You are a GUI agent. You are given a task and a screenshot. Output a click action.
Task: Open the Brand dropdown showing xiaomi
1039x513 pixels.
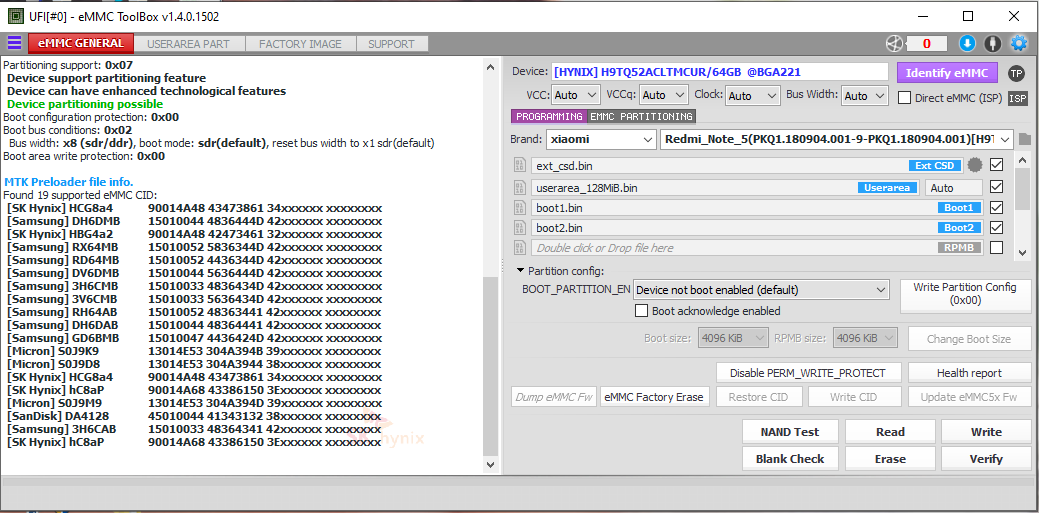(x=601, y=139)
